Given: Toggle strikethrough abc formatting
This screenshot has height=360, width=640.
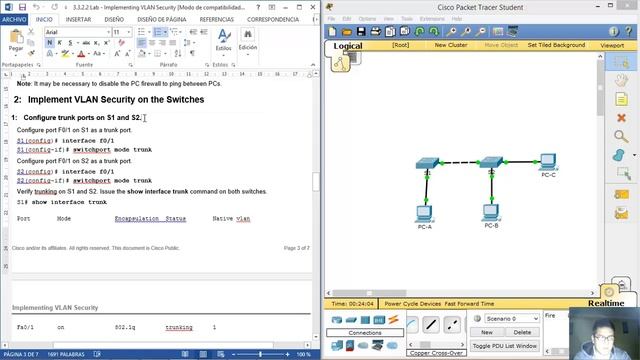Looking at the screenshot, I should (x=86, y=42).
